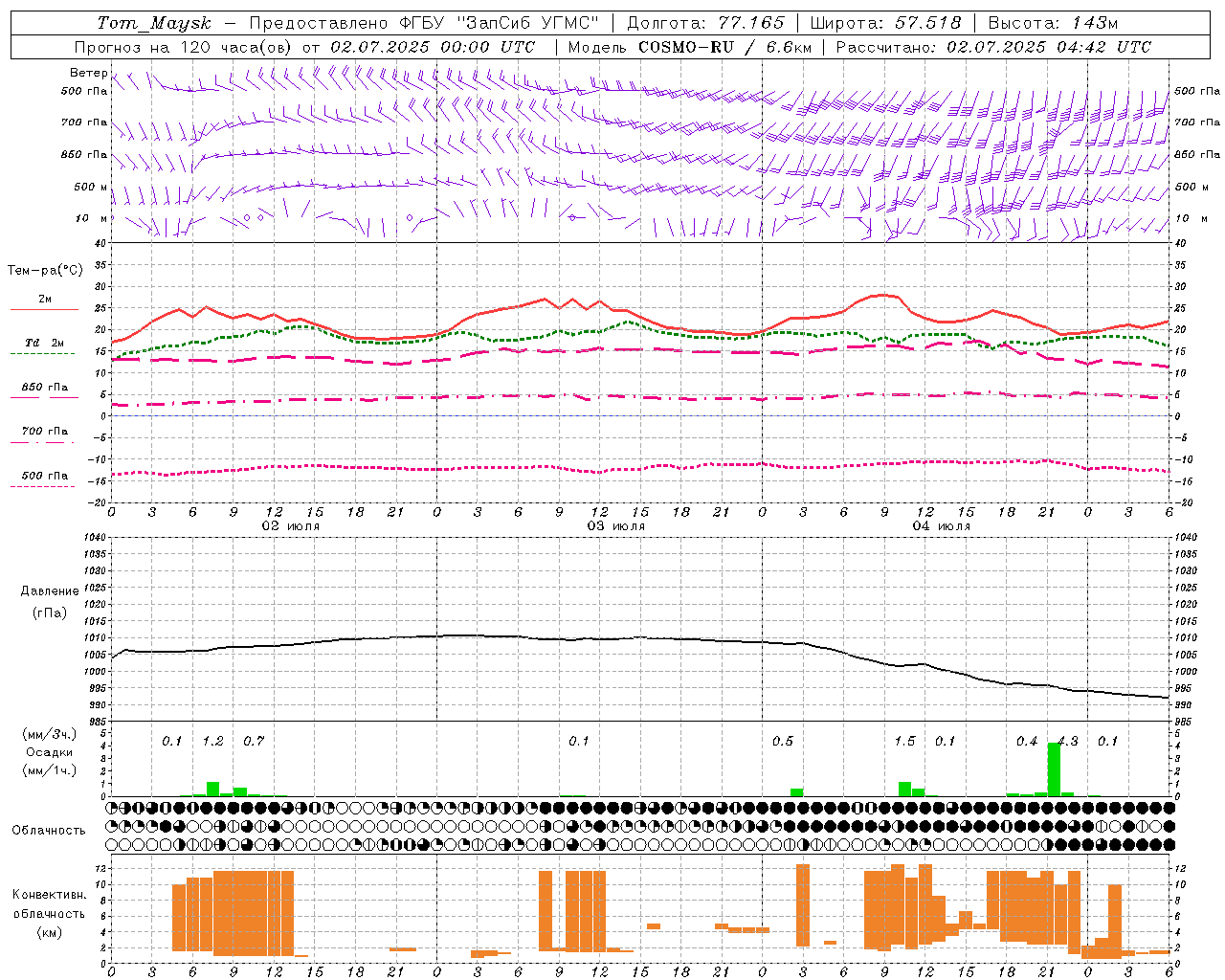1225x980 pixels.
Task: Click the '(км)' unit label of convective panel
Action: tap(50, 932)
